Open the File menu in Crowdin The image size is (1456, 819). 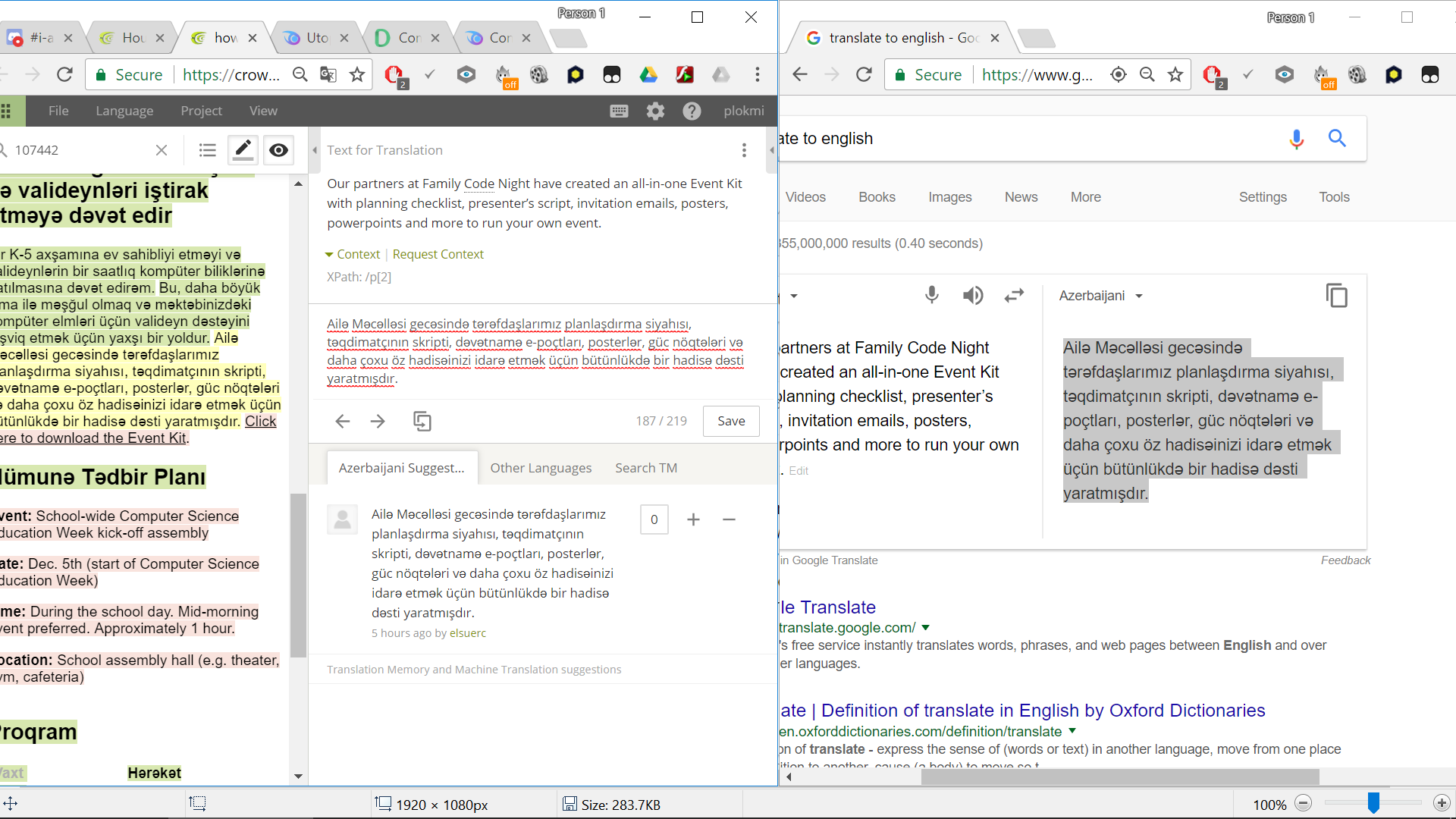point(58,111)
